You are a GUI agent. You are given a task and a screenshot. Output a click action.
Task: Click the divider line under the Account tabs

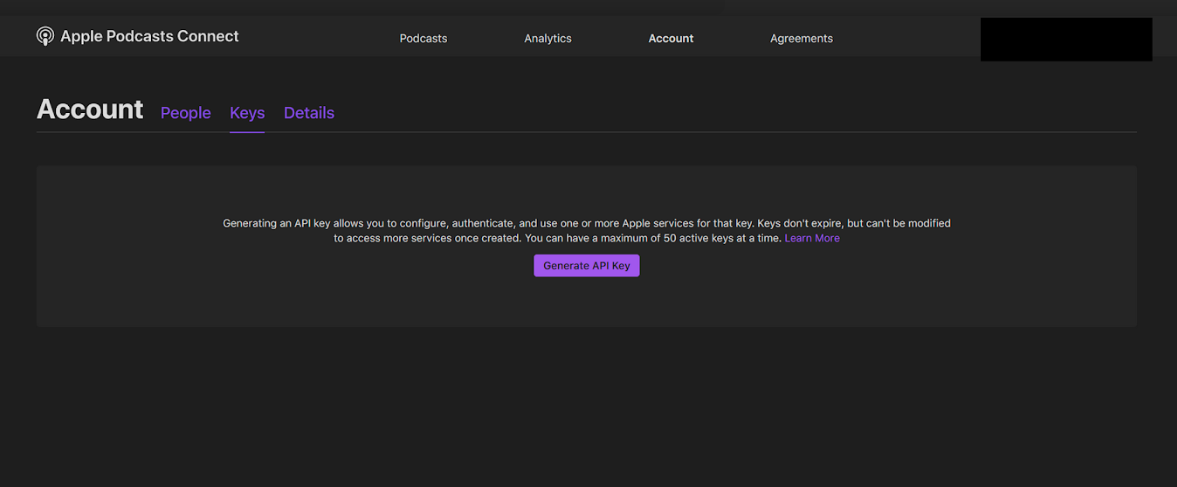(x=700, y=132)
